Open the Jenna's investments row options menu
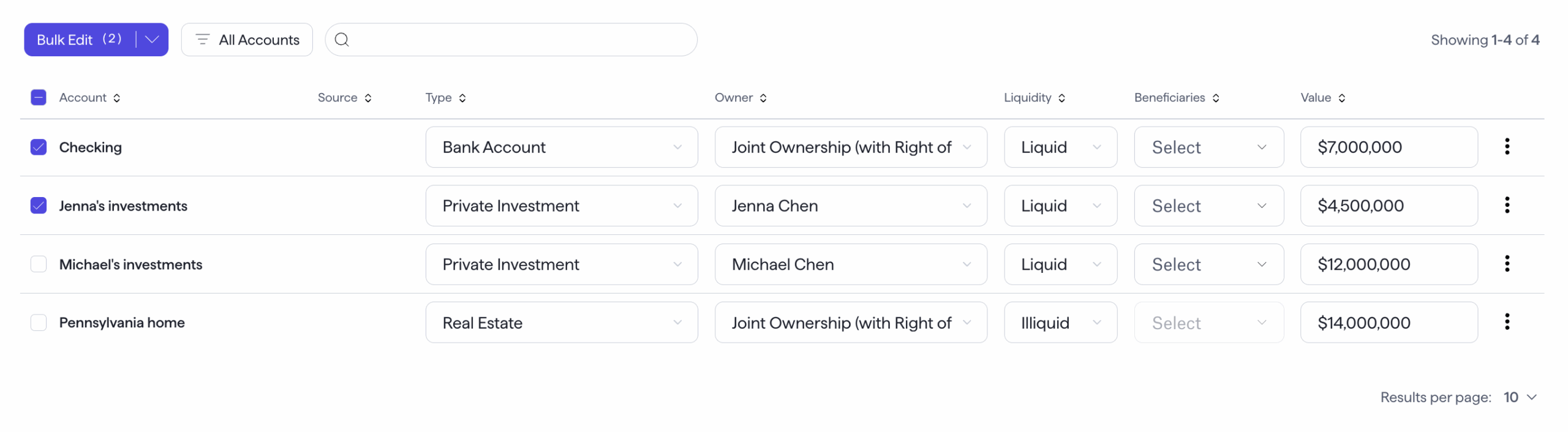This screenshot has height=432, width=1568. click(1506, 205)
